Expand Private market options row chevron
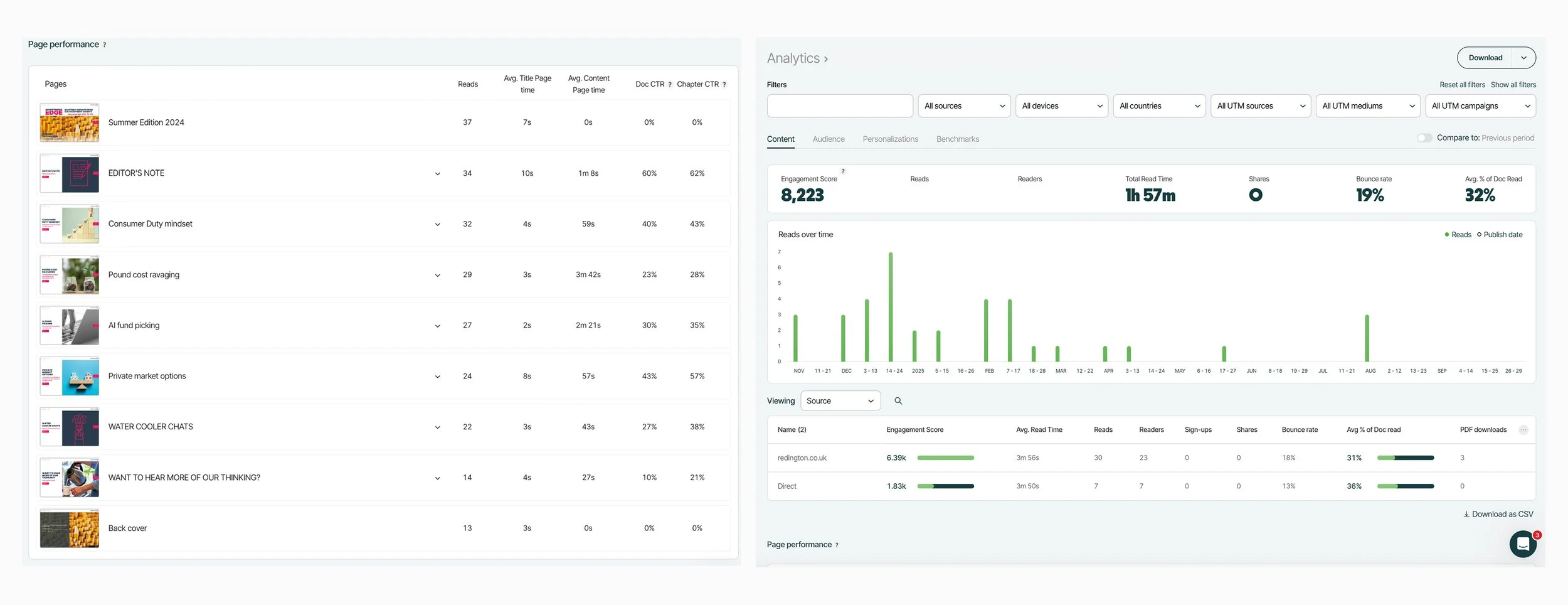Viewport: 1568px width, 605px height. point(438,377)
